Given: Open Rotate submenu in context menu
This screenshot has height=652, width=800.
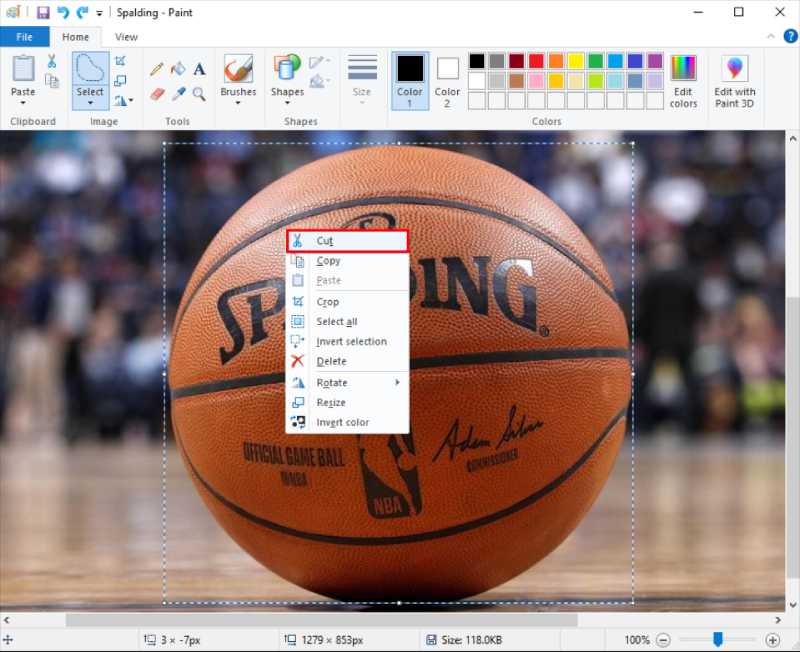Looking at the screenshot, I should coord(347,383).
